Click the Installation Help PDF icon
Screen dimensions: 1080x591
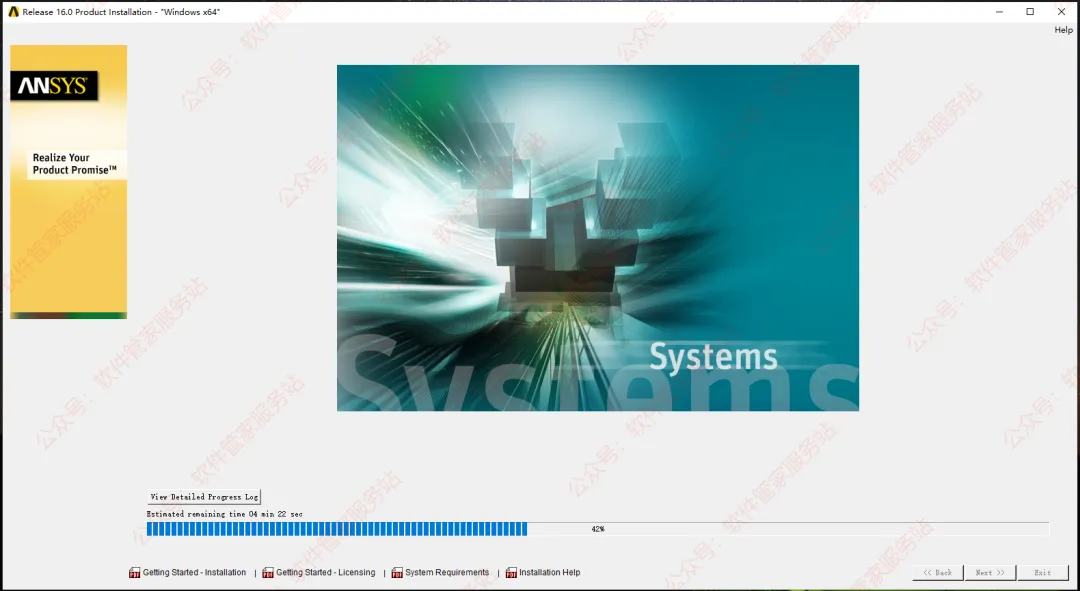pos(511,572)
